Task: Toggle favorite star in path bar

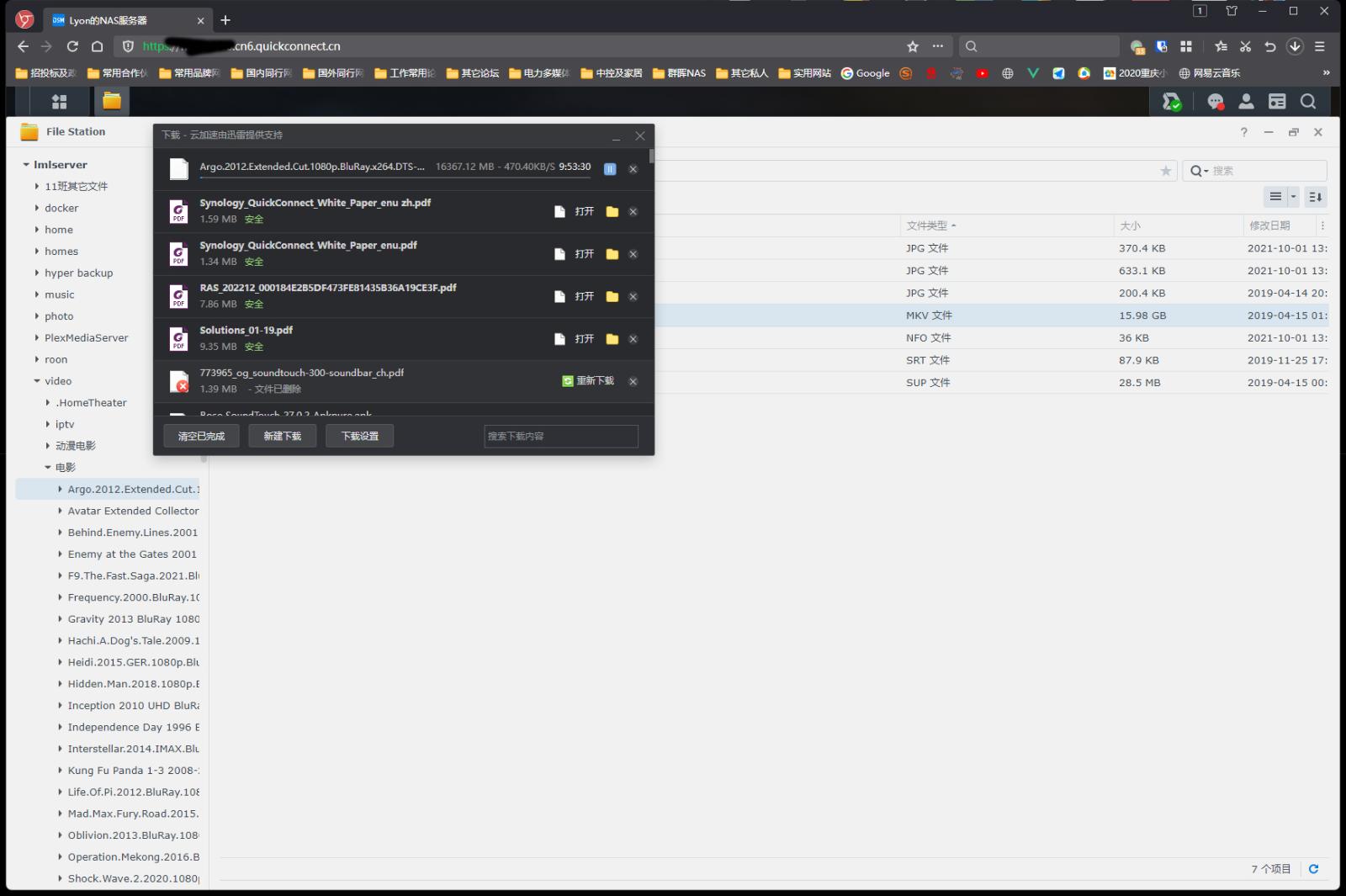Action: (x=1165, y=171)
